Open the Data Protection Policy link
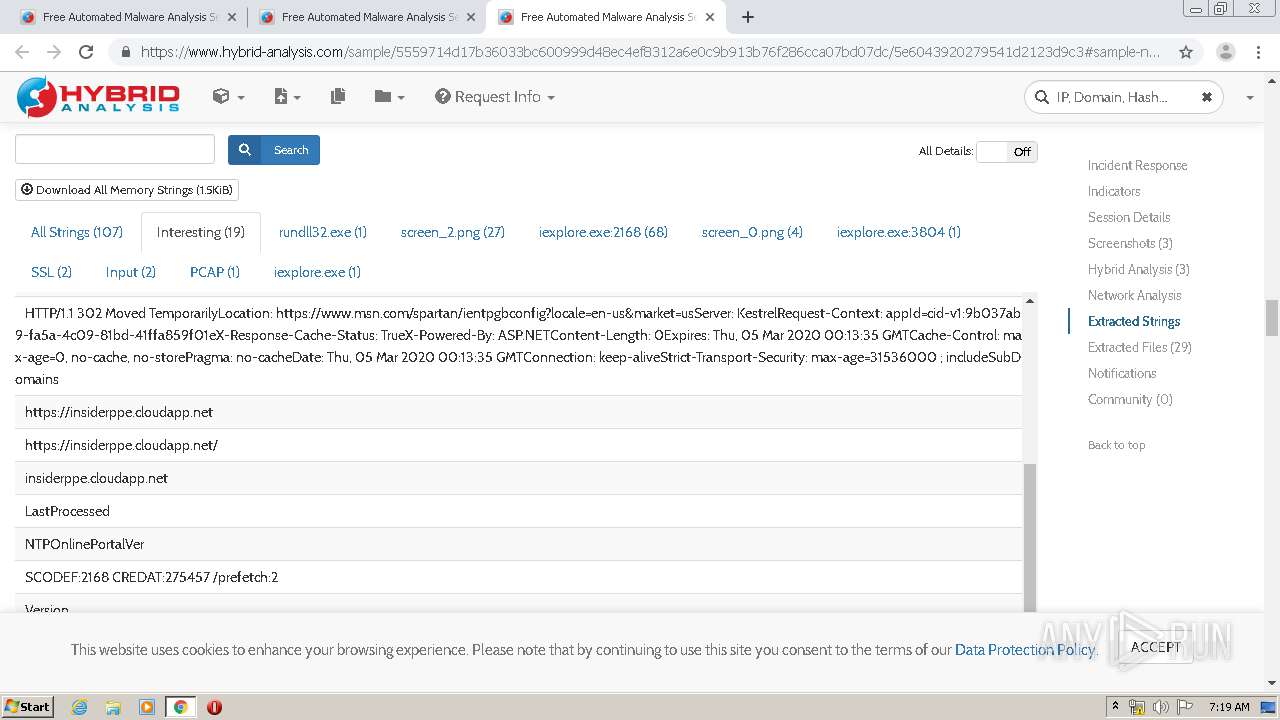1280x720 pixels. (1025, 649)
